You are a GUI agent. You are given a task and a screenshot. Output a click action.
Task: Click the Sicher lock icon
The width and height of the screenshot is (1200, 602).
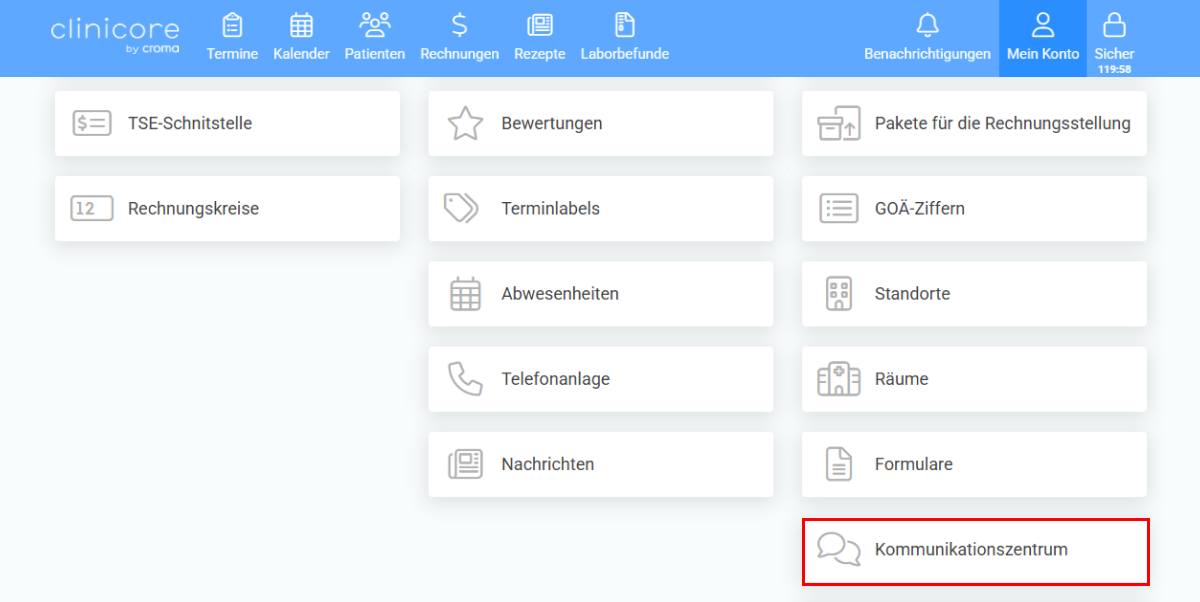click(1114, 25)
